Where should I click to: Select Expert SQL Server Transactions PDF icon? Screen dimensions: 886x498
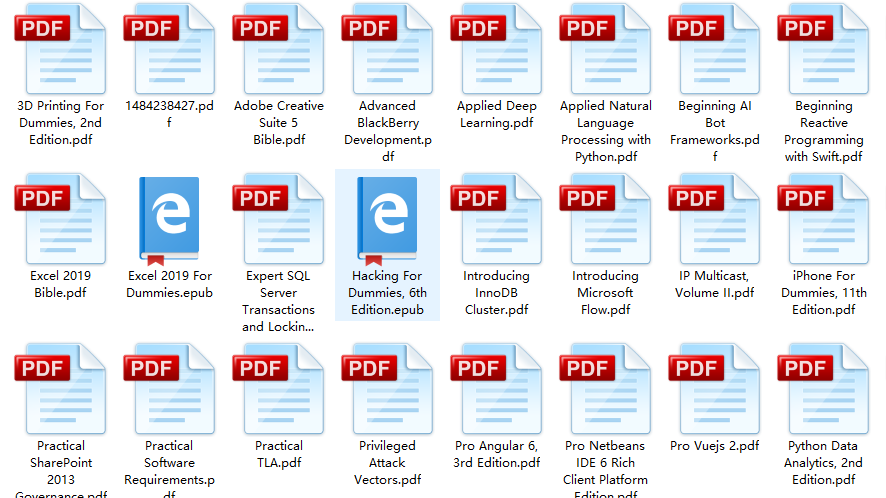pos(279,219)
